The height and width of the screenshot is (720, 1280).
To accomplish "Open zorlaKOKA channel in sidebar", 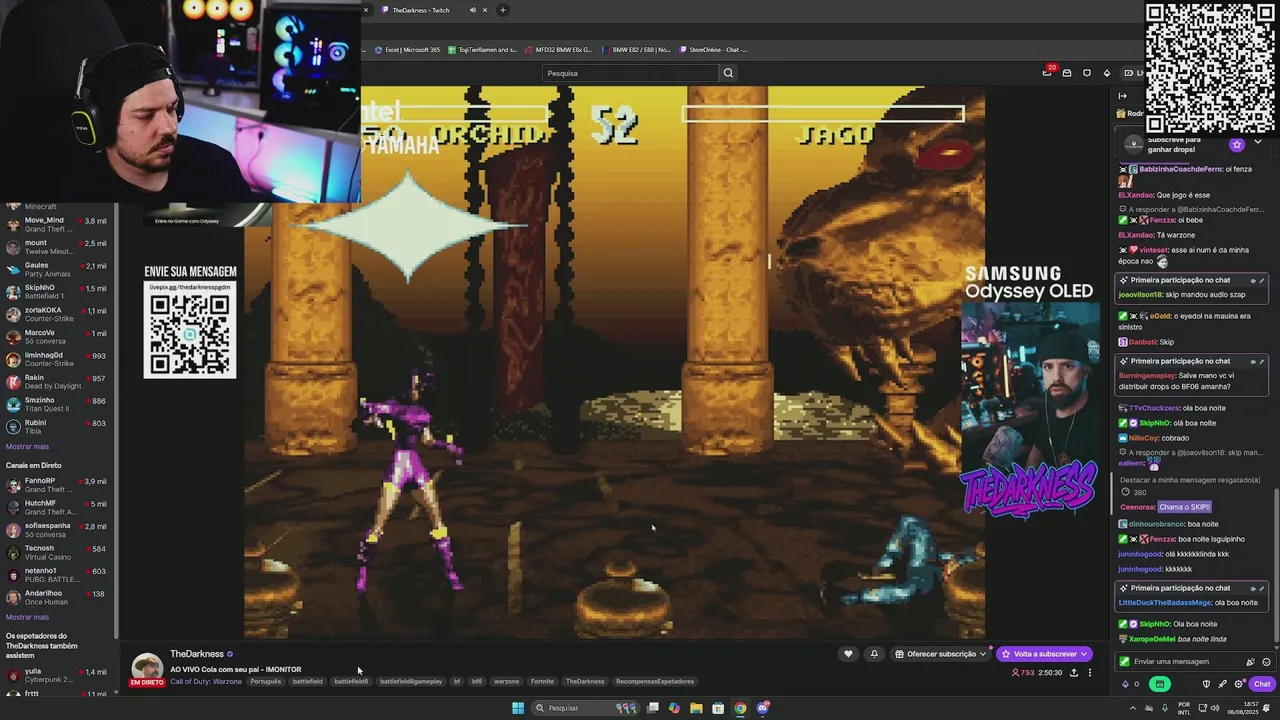I will point(57,314).
